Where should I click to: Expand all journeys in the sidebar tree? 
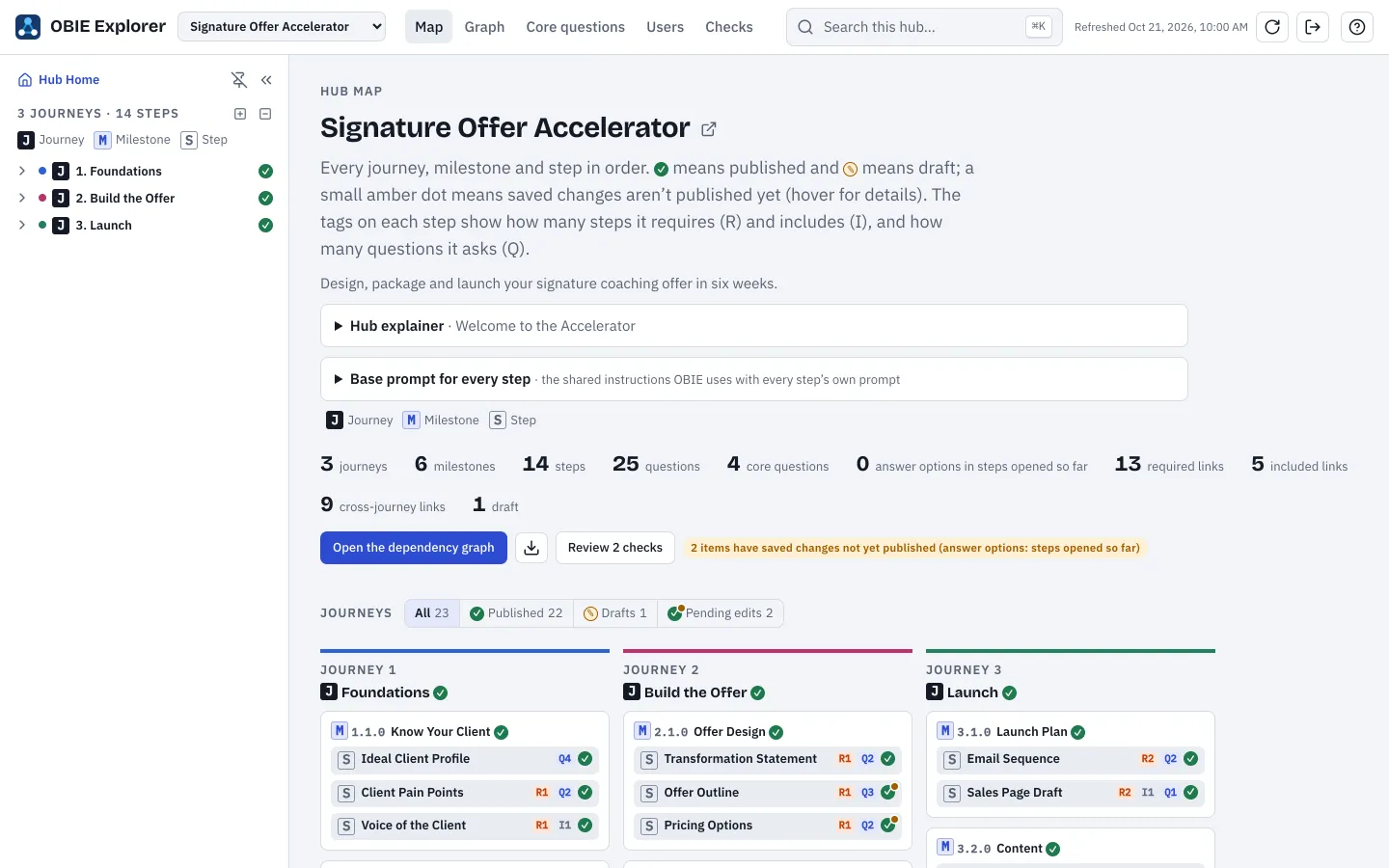click(x=240, y=114)
